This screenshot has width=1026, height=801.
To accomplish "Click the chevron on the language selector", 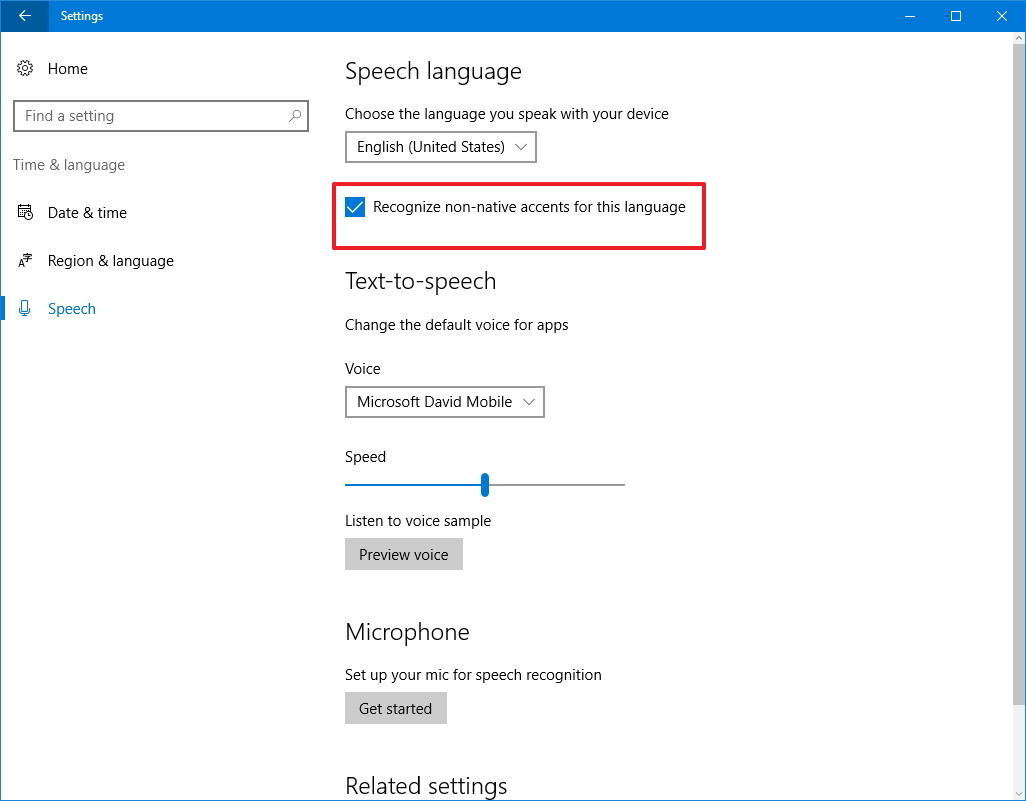I will click(521, 146).
